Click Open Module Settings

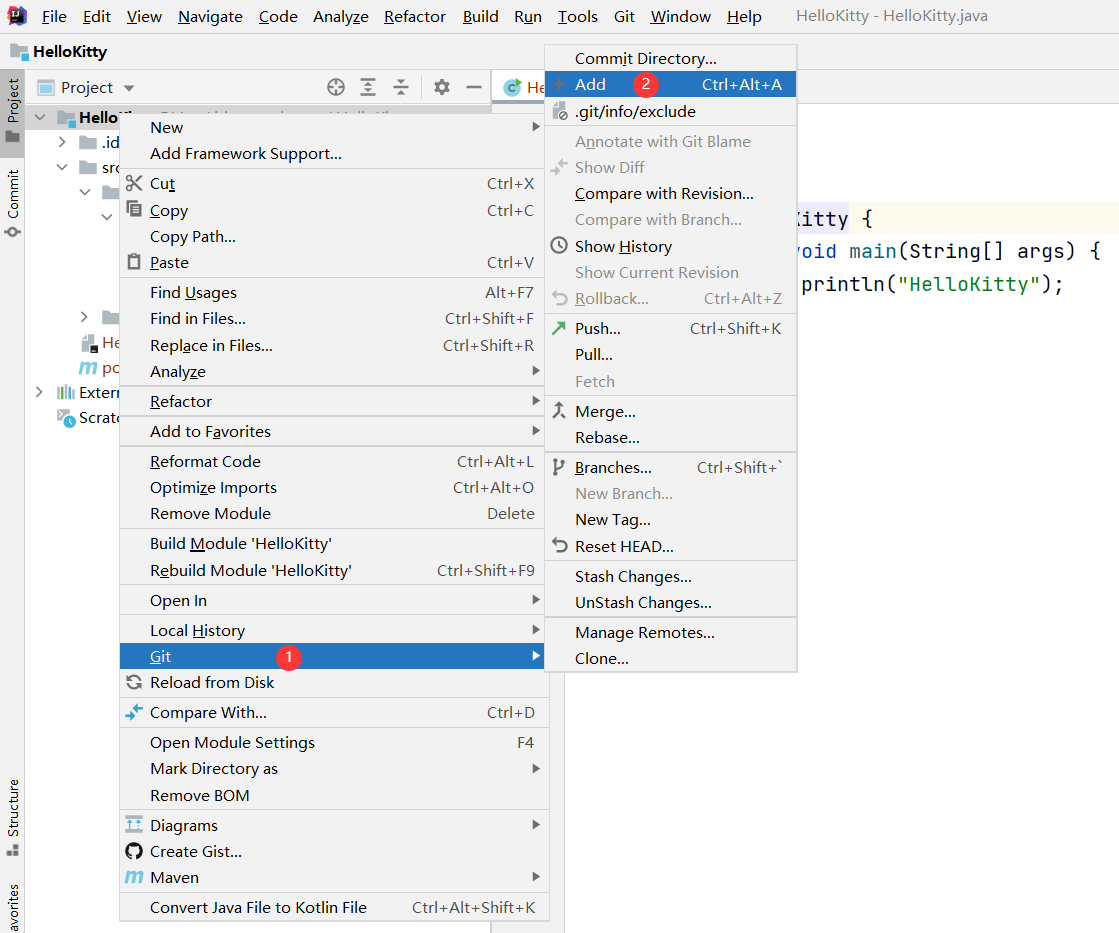click(x=334, y=742)
